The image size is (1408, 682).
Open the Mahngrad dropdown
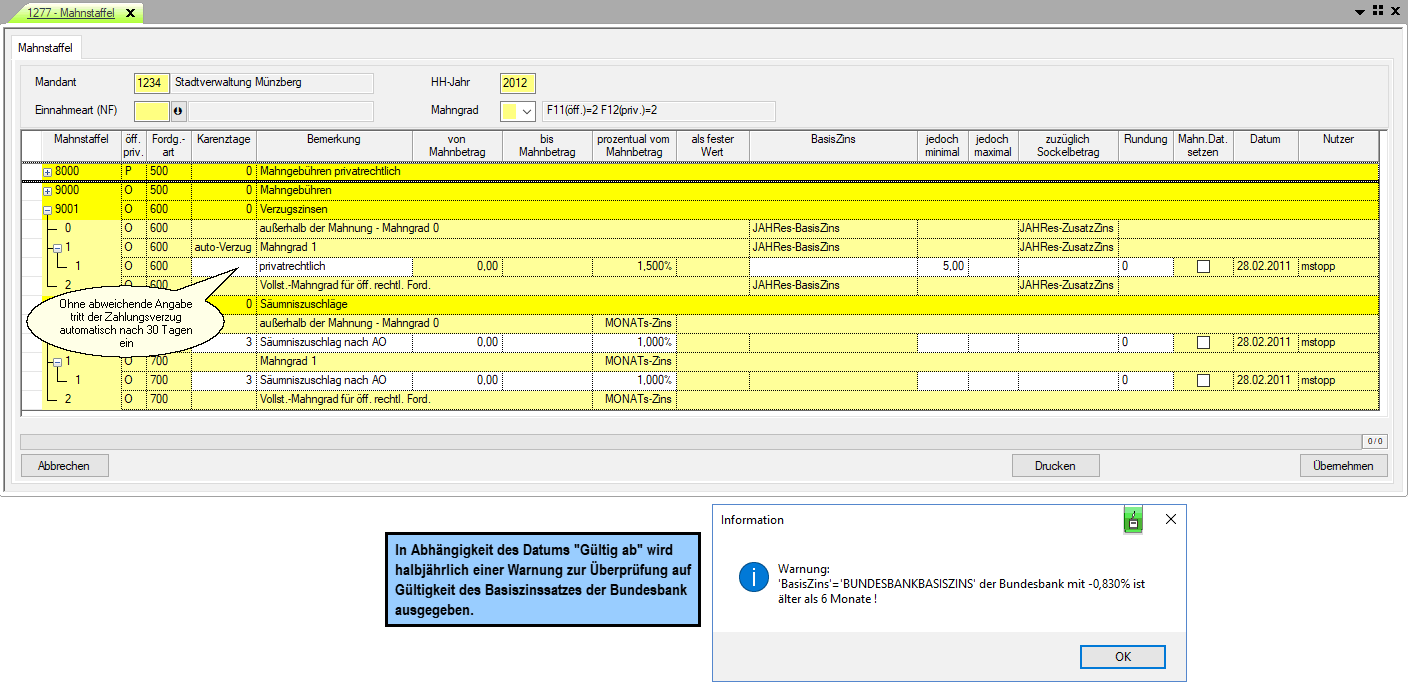pyautogui.click(x=528, y=111)
